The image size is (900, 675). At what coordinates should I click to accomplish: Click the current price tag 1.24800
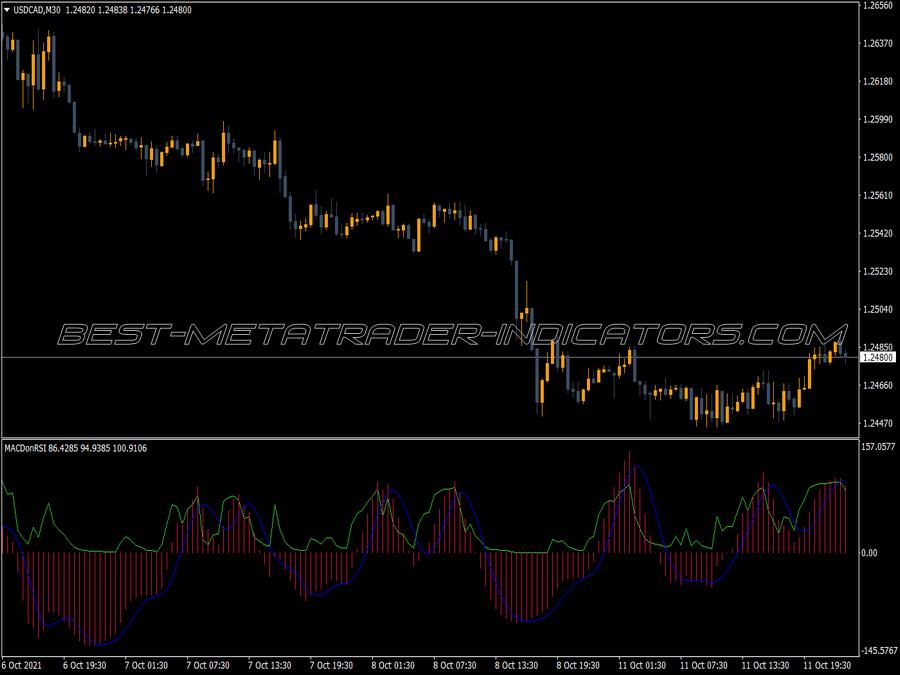[x=878, y=358]
